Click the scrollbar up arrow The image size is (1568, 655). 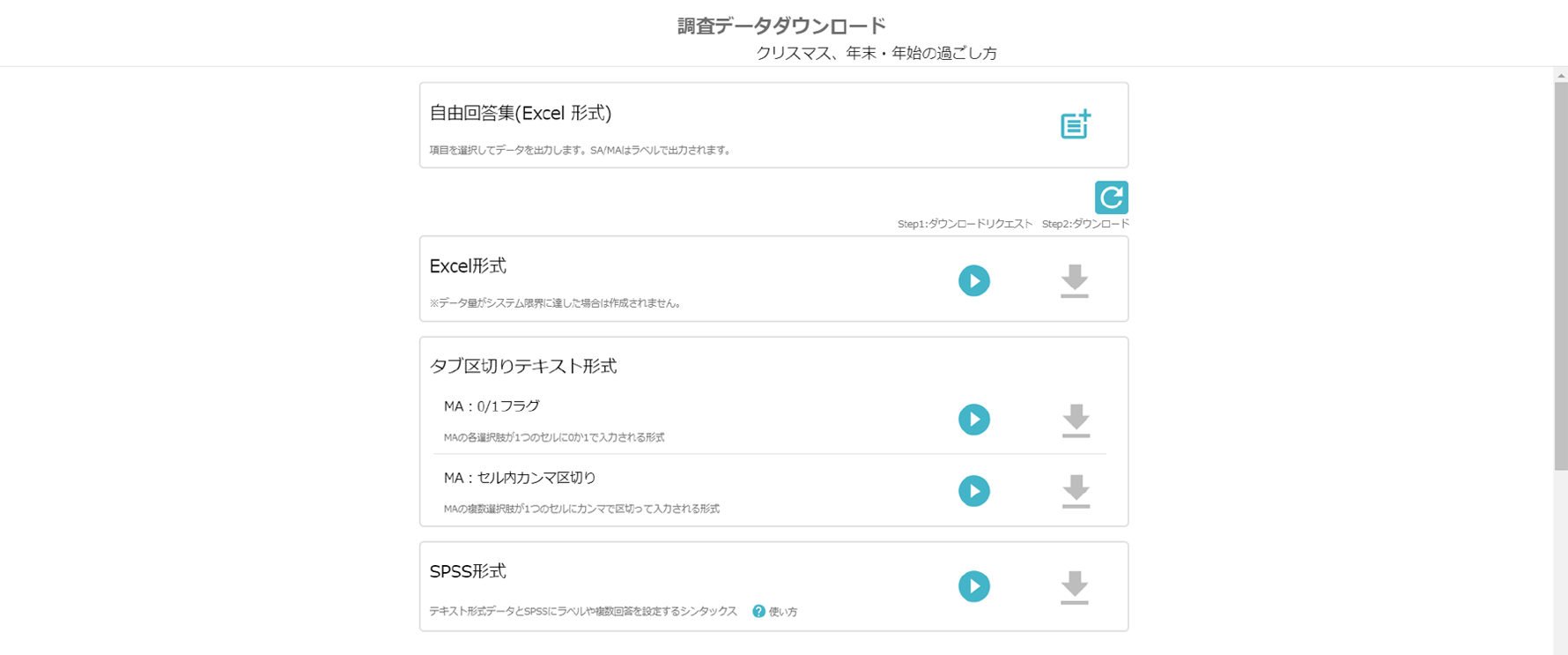click(1560, 76)
